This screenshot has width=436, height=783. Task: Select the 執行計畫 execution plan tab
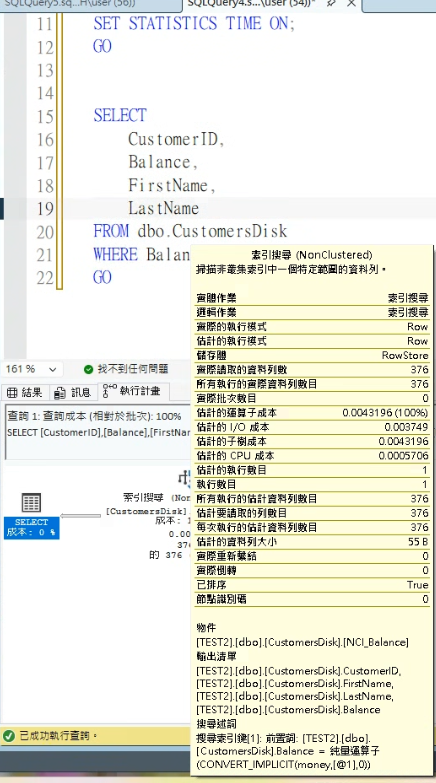[132, 391]
